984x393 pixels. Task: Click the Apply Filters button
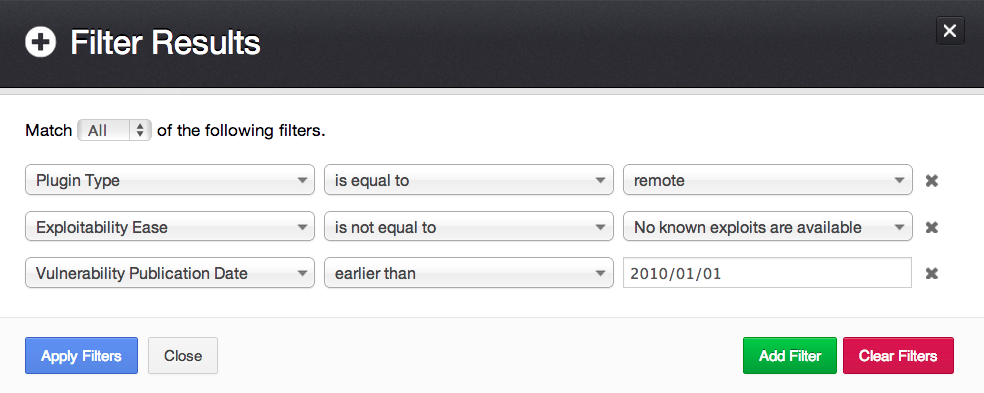pos(82,356)
